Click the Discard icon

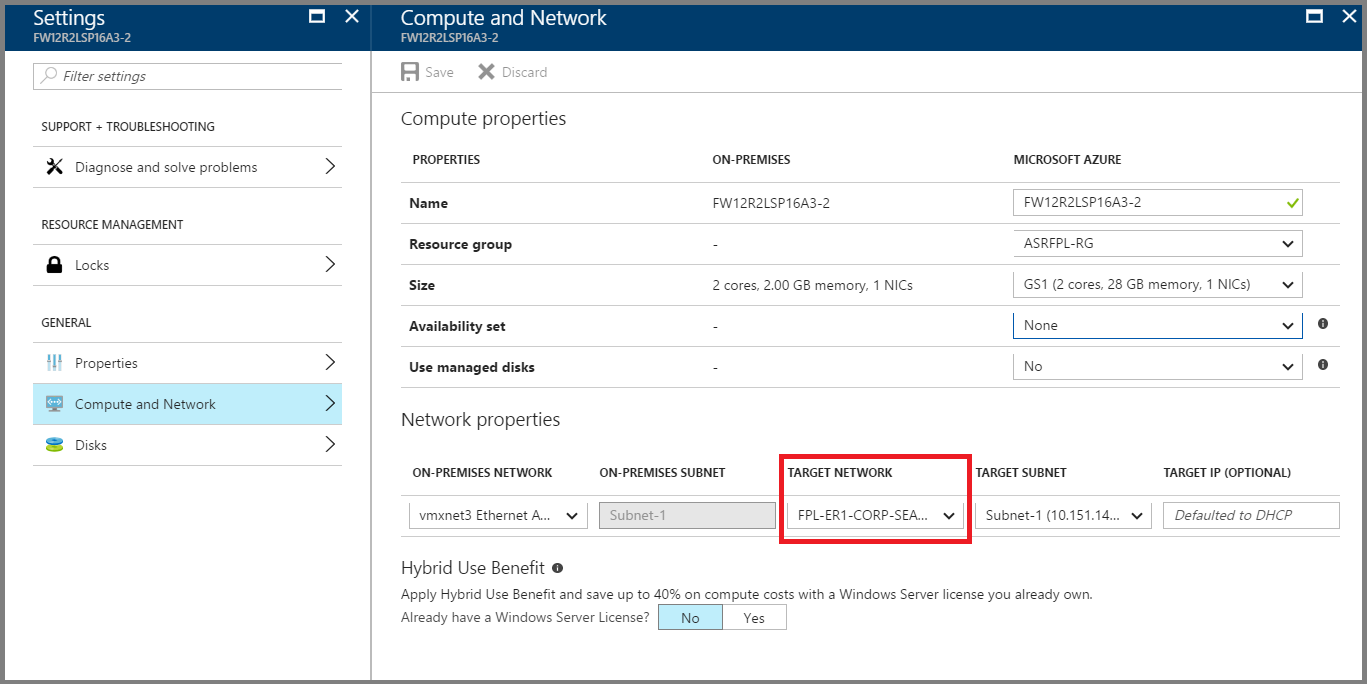(x=486, y=71)
